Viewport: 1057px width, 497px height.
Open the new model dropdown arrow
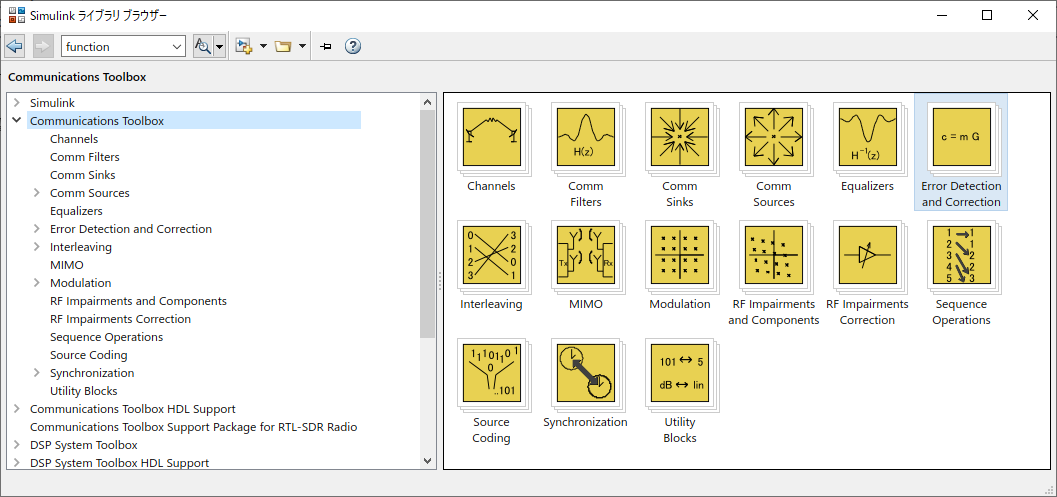[263, 47]
